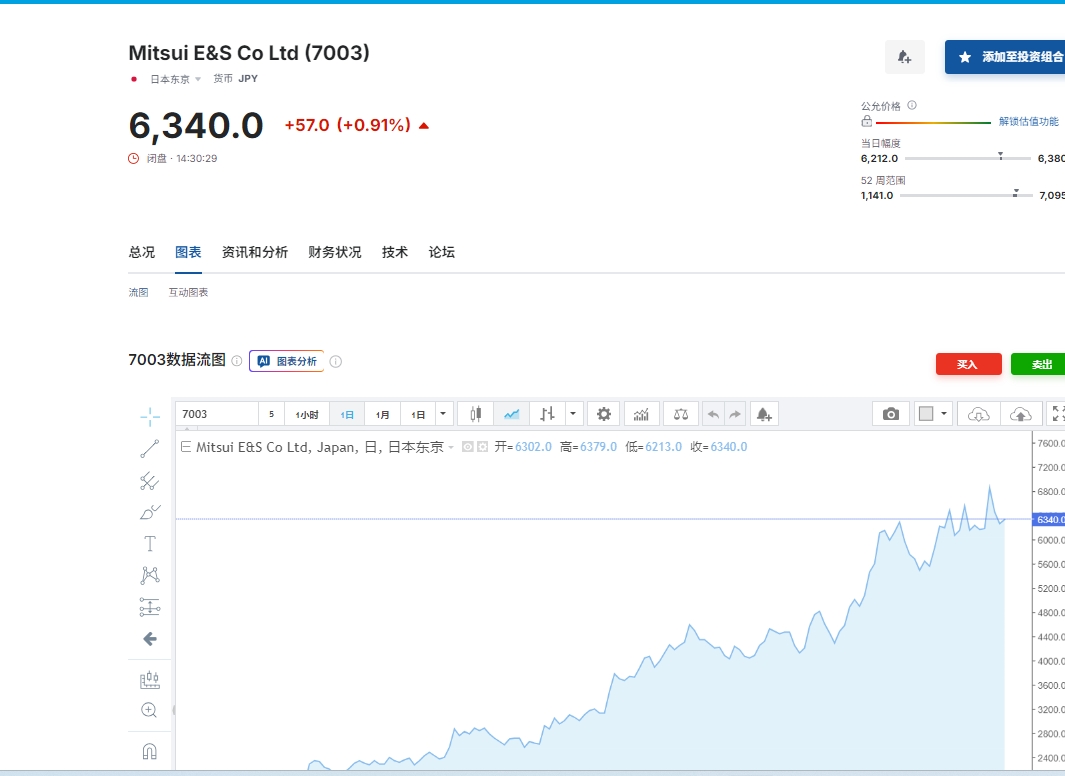Select the pitchfork drawing tool
Screen dimensions: 1065x776
[x=149, y=481]
